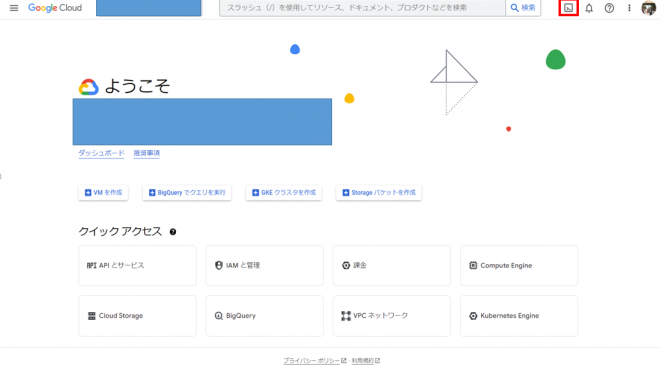Click GKE クラスタを作成 button
The image size is (660, 365).
(x=284, y=193)
